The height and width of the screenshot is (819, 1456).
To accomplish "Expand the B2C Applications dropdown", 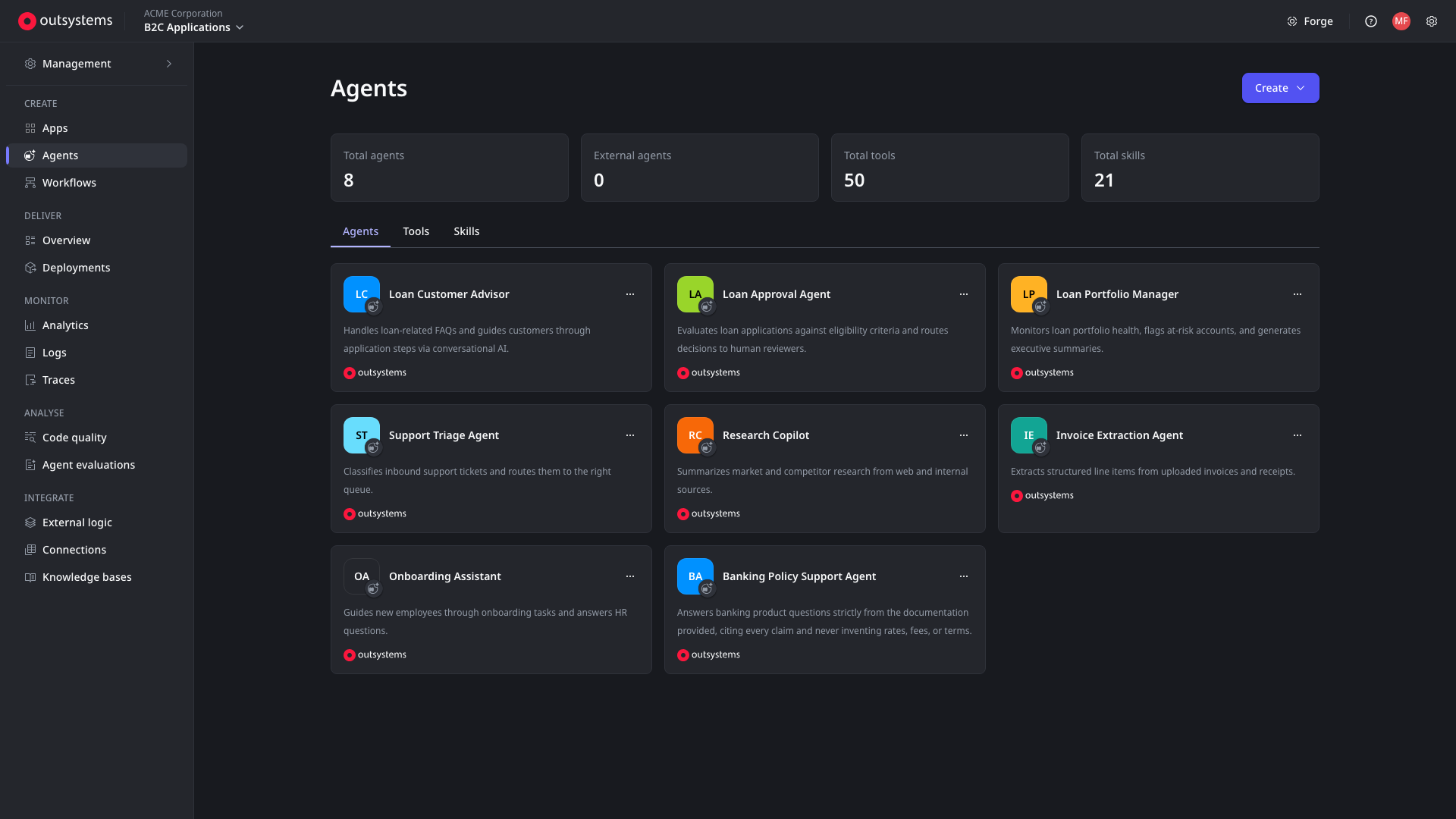I will point(194,27).
